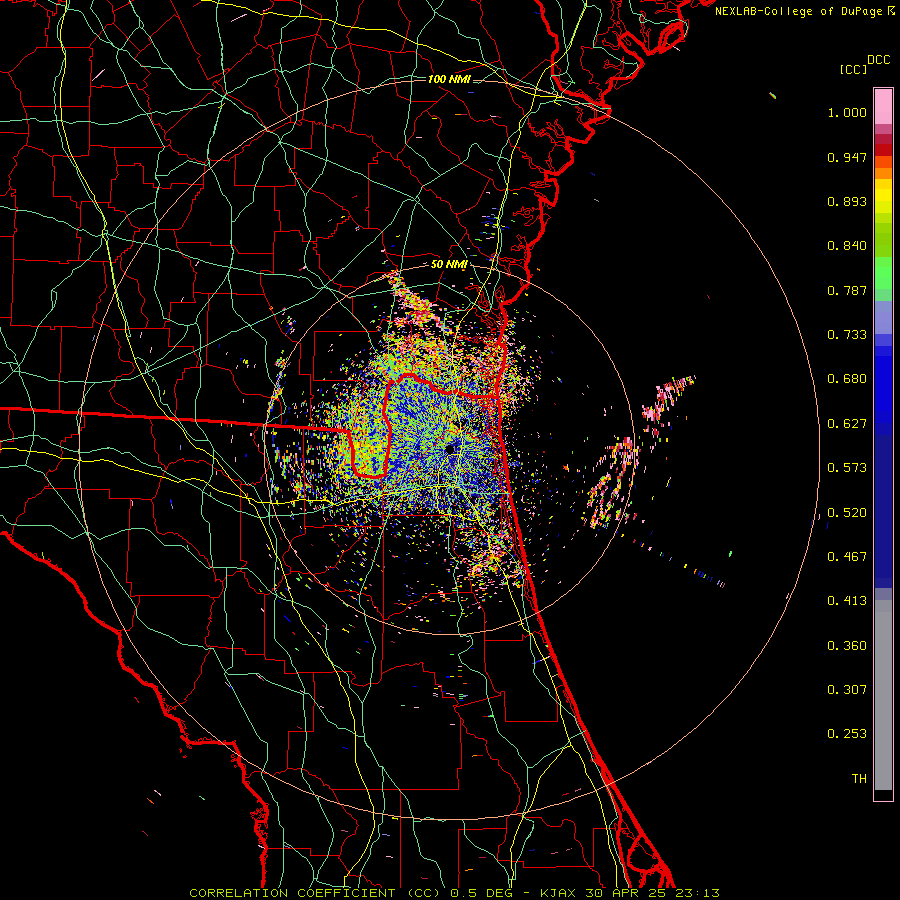Click the 0.253 scale value
The width and height of the screenshot is (900, 900).
tap(847, 734)
